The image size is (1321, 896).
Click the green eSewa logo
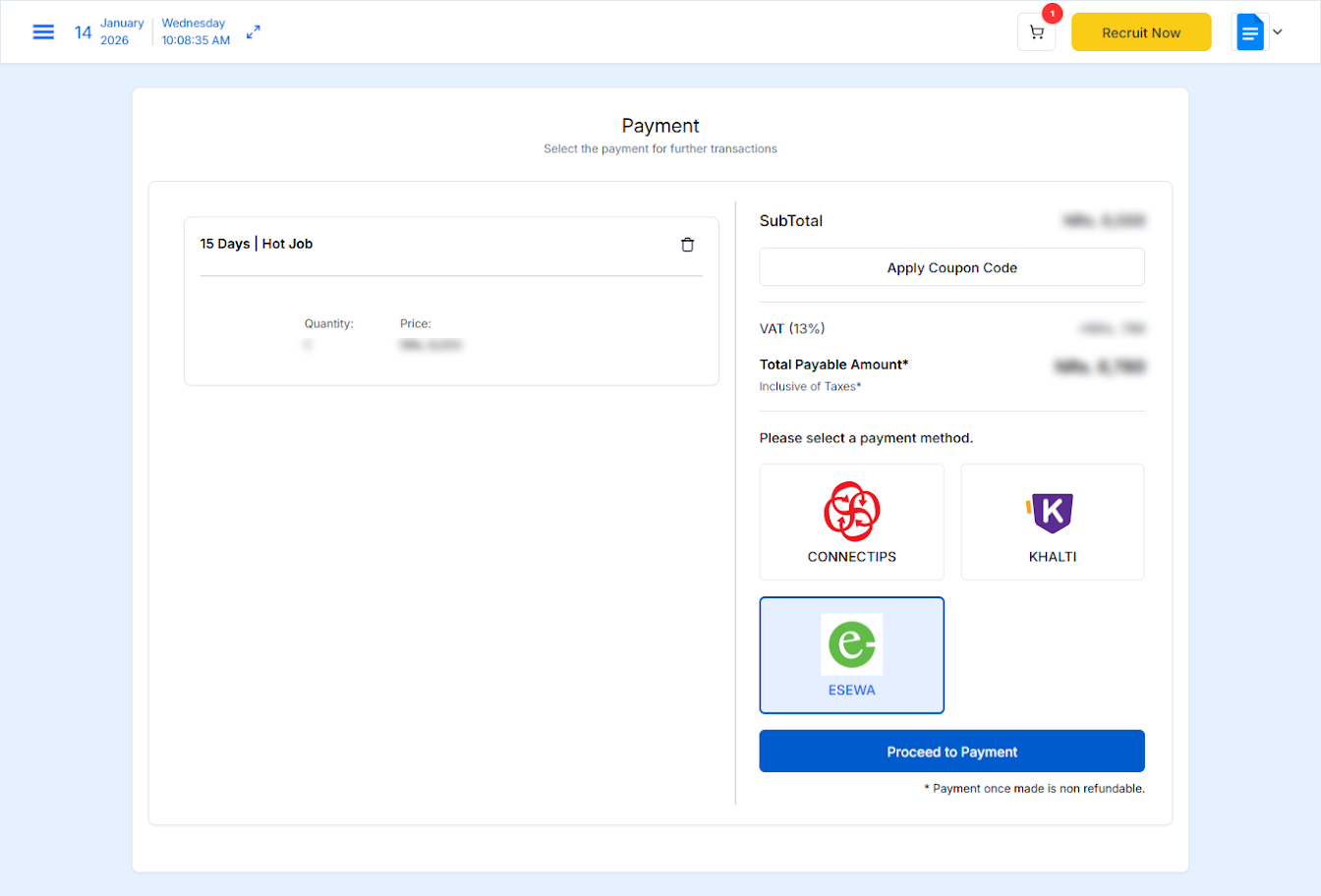[x=851, y=644]
